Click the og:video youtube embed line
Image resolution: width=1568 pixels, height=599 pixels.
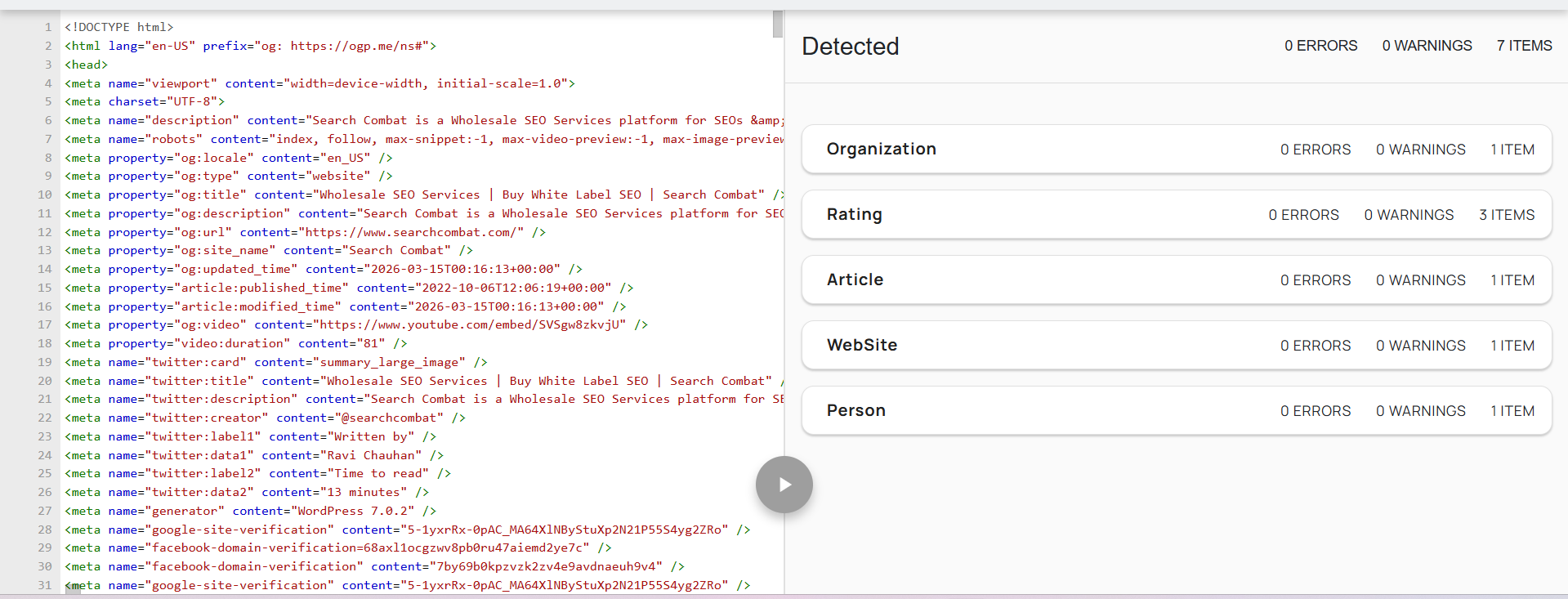pyautogui.click(x=356, y=324)
